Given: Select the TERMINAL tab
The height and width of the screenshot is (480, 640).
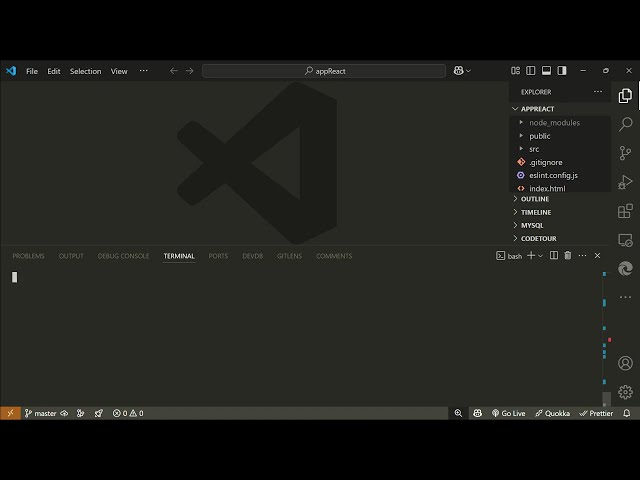Looking at the screenshot, I should pos(179,256).
